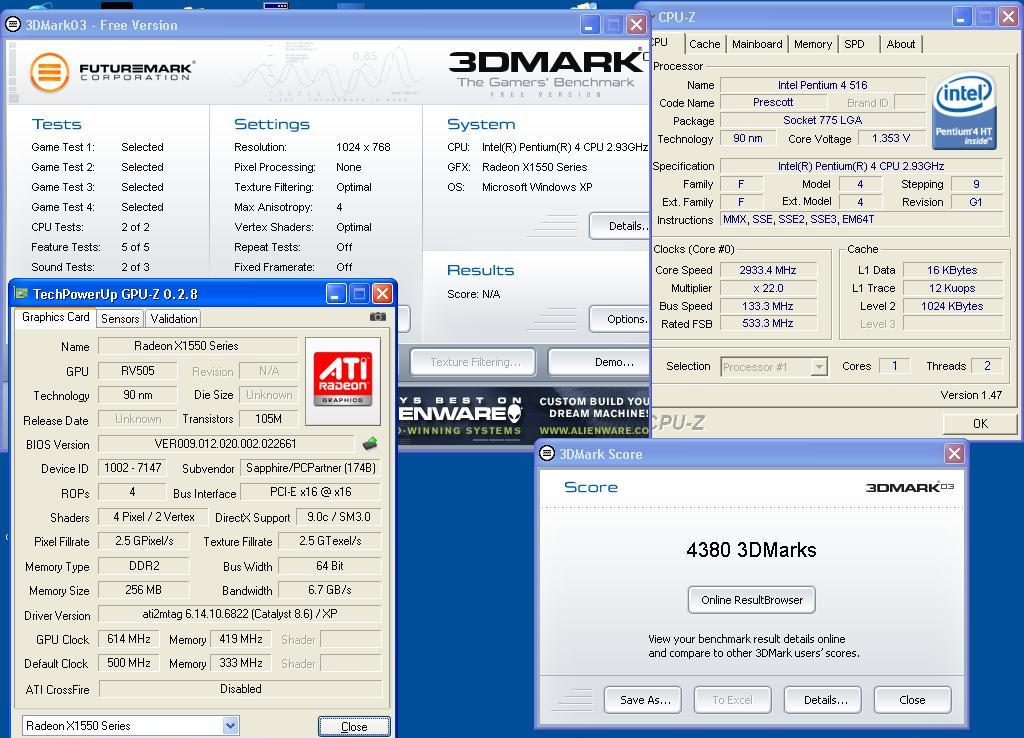The image size is (1024, 738).
Task: Click the OK button in CPU-Z
Action: [x=980, y=423]
